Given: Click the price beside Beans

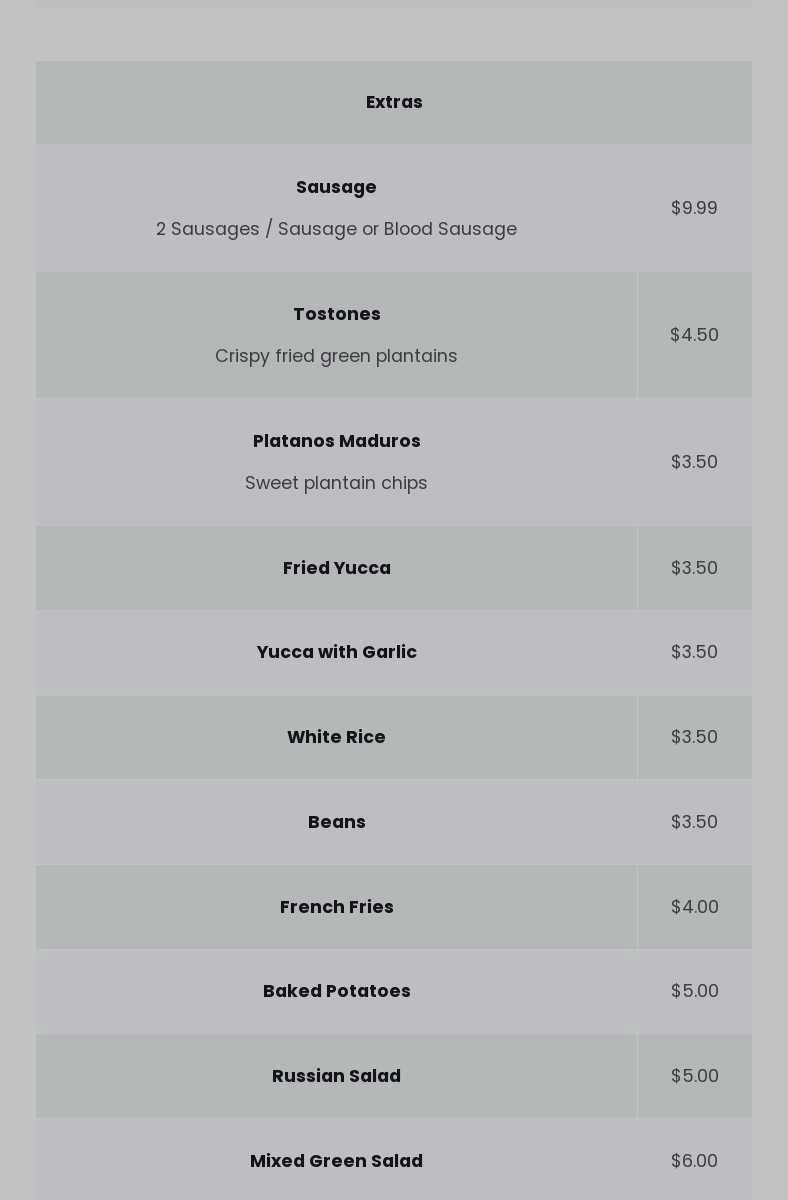Looking at the screenshot, I should click(x=694, y=822).
